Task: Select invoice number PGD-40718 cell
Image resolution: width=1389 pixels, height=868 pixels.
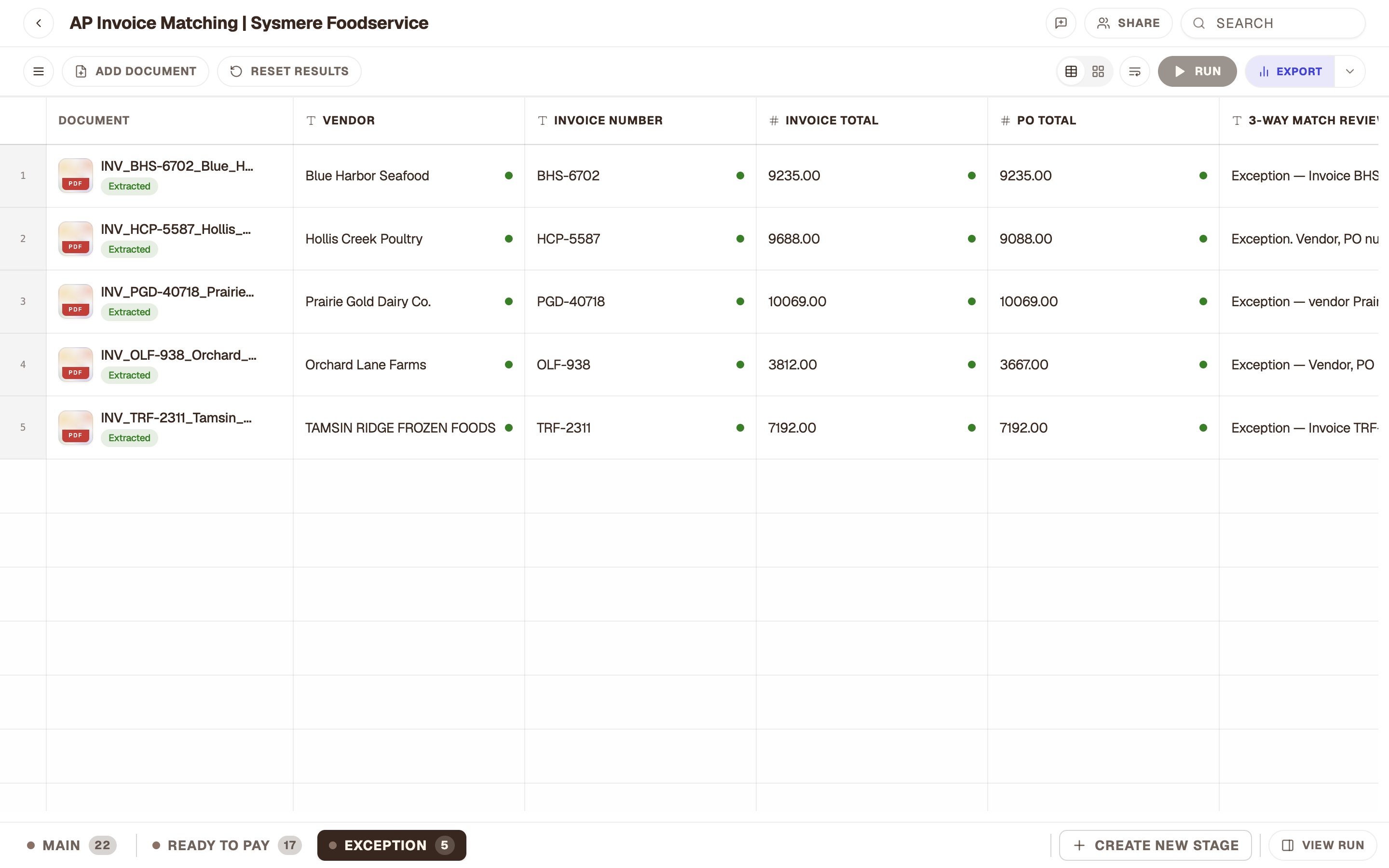Action: pyautogui.click(x=640, y=301)
